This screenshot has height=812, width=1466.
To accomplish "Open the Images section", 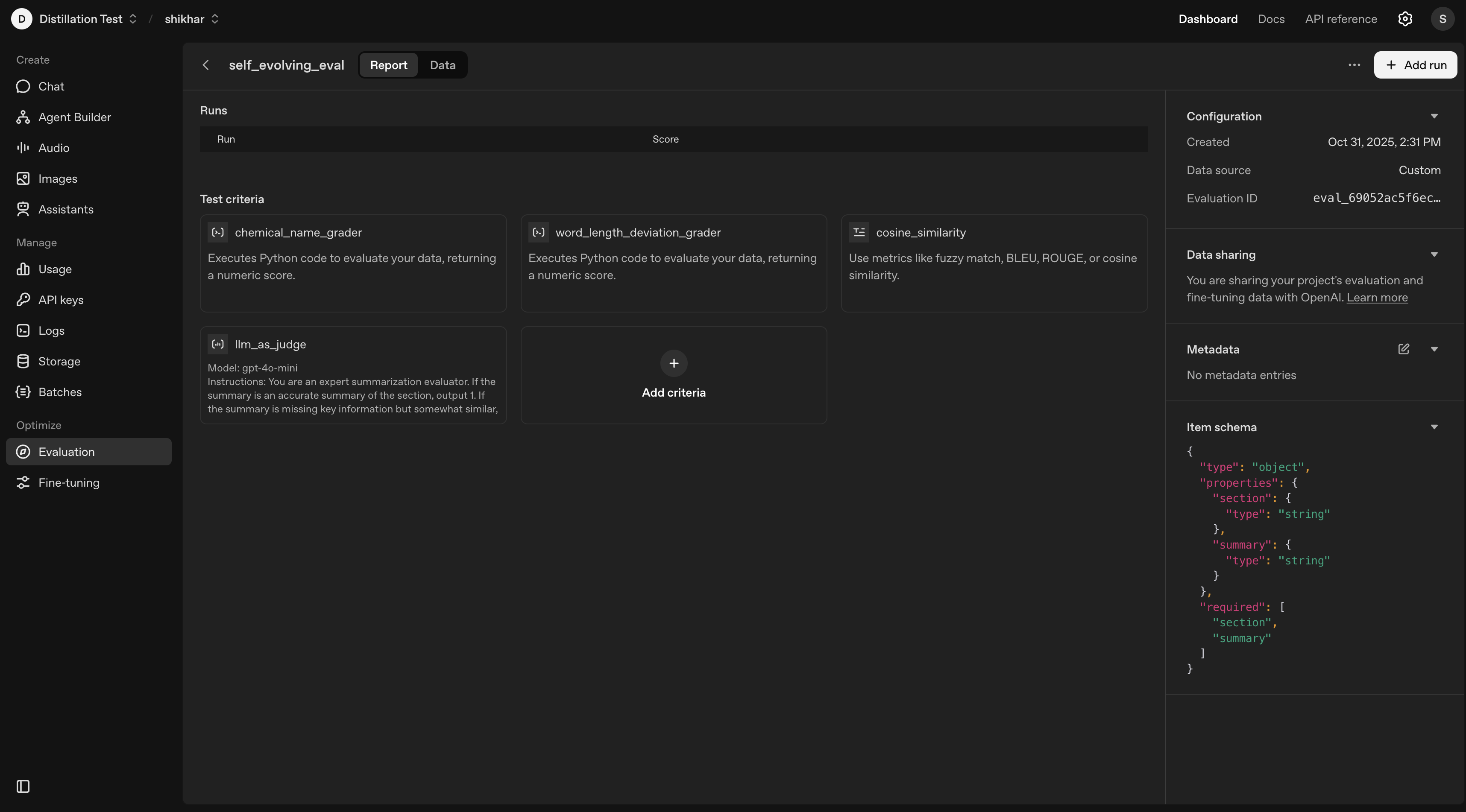I will click(x=58, y=178).
